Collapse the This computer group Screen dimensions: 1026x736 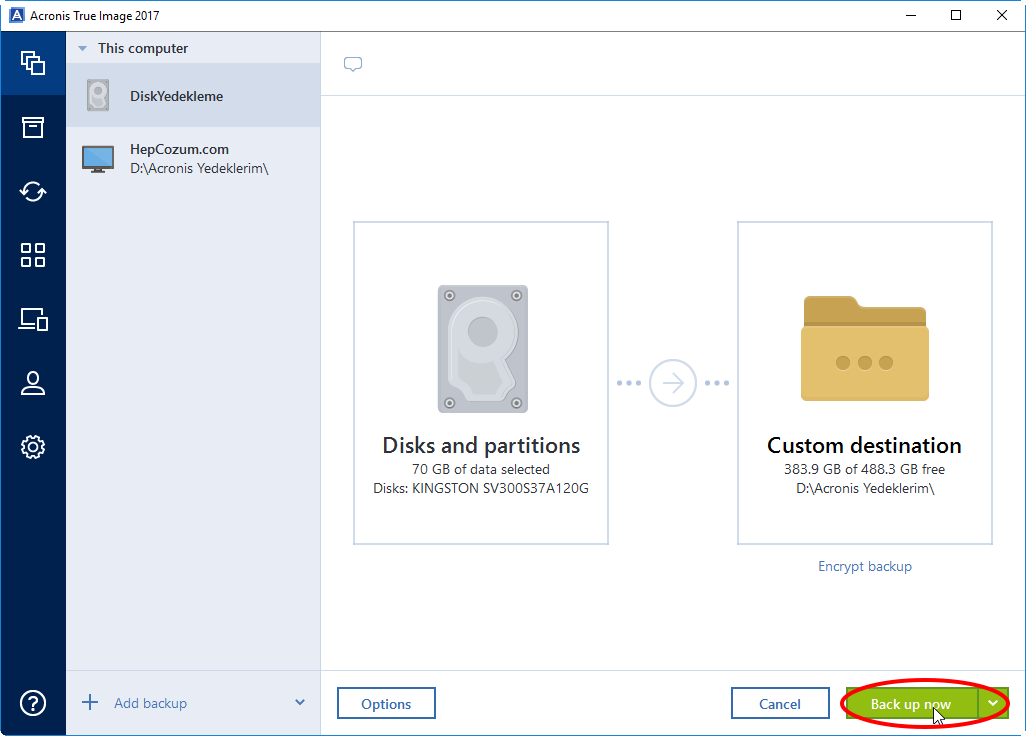click(x=82, y=48)
